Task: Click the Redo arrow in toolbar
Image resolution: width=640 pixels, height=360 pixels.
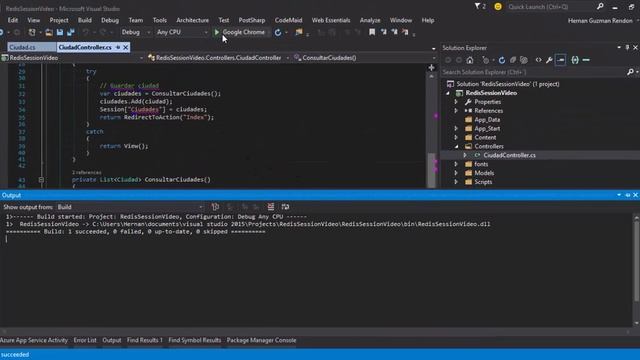Action: [102, 32]
